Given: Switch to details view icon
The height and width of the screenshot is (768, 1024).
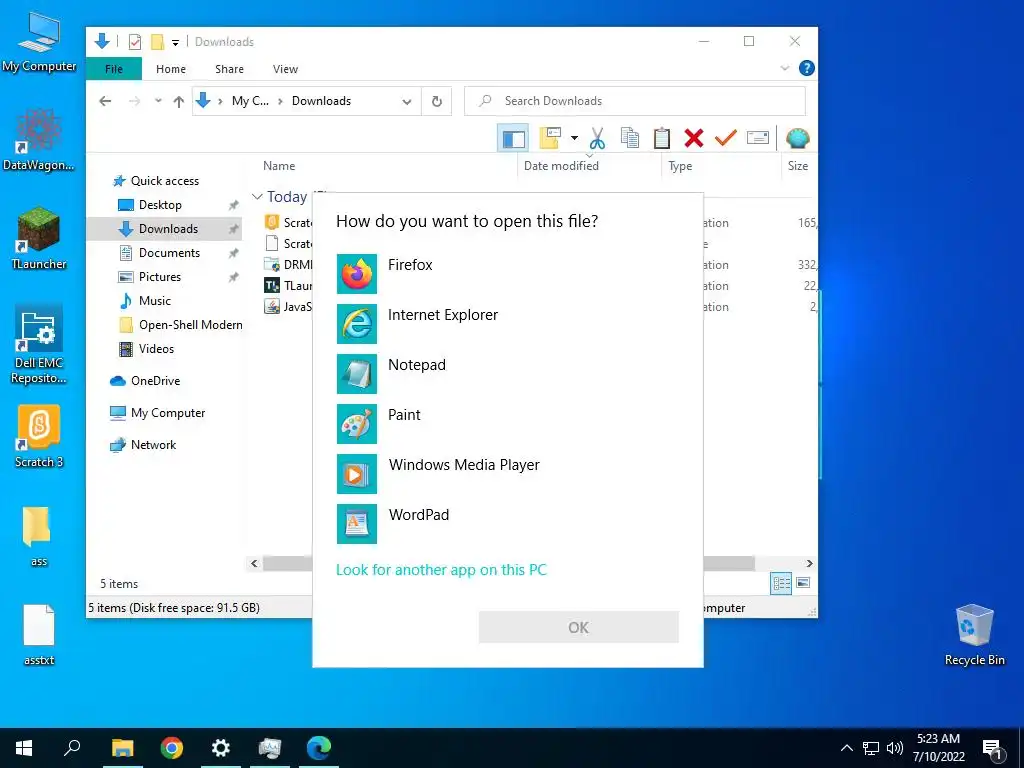Looking at the screenshot, I should click(781, 583).
